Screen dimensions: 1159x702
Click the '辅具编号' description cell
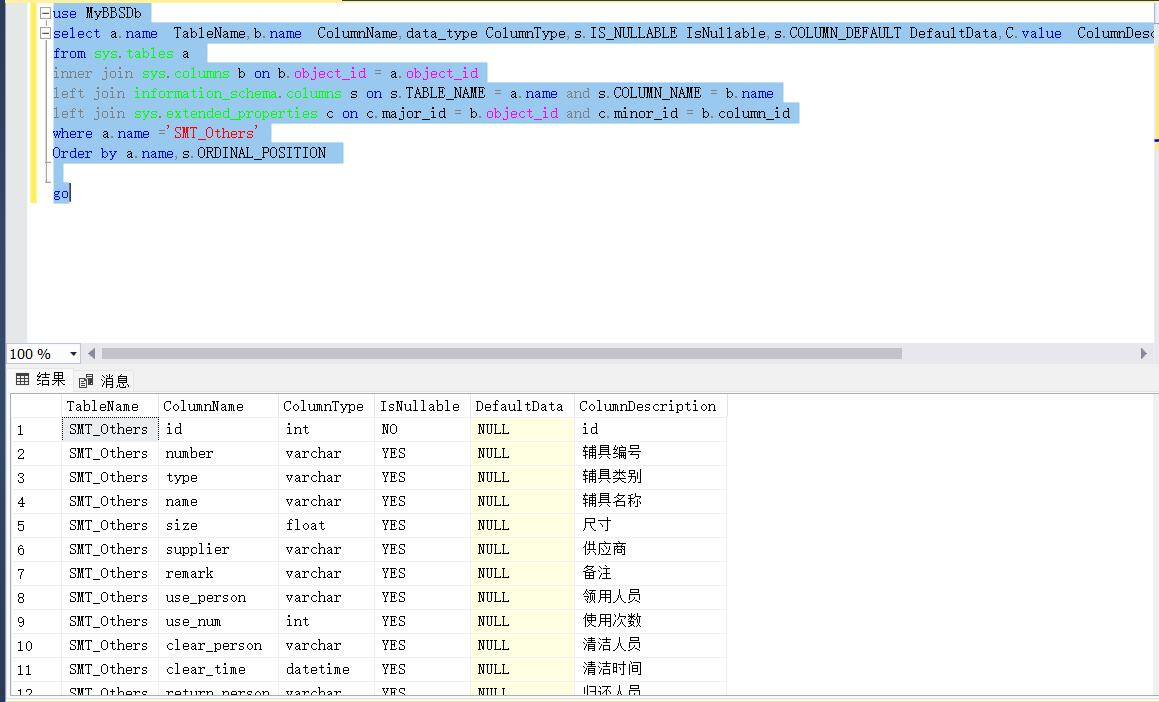650,453
